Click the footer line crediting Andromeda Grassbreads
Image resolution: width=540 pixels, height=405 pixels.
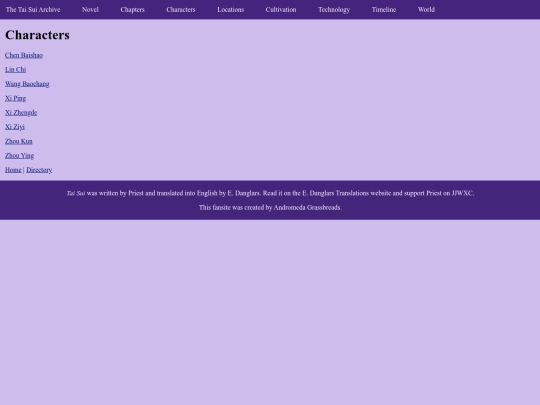[270, 207]
